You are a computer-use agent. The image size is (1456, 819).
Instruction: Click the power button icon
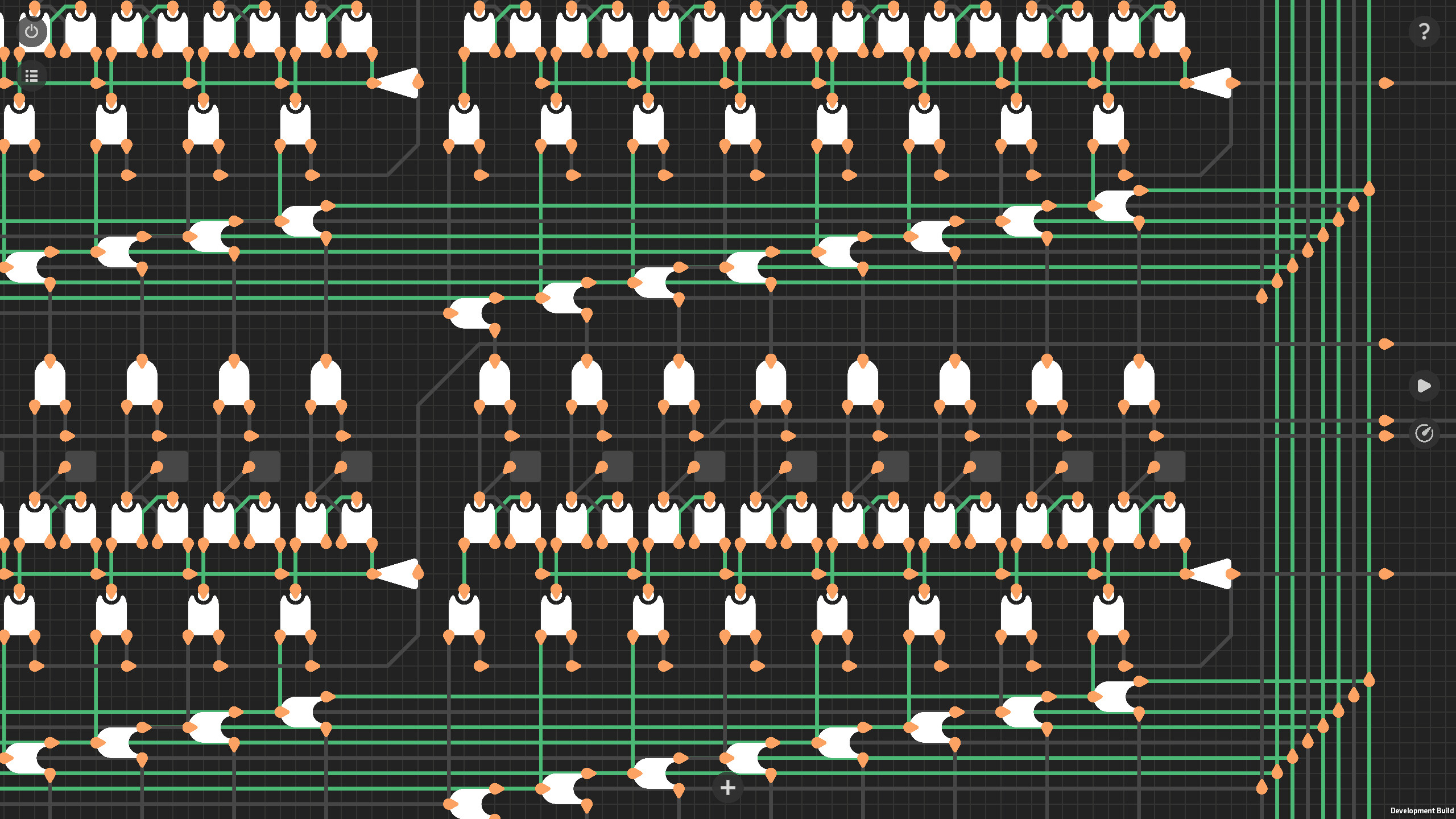(32, 31)
